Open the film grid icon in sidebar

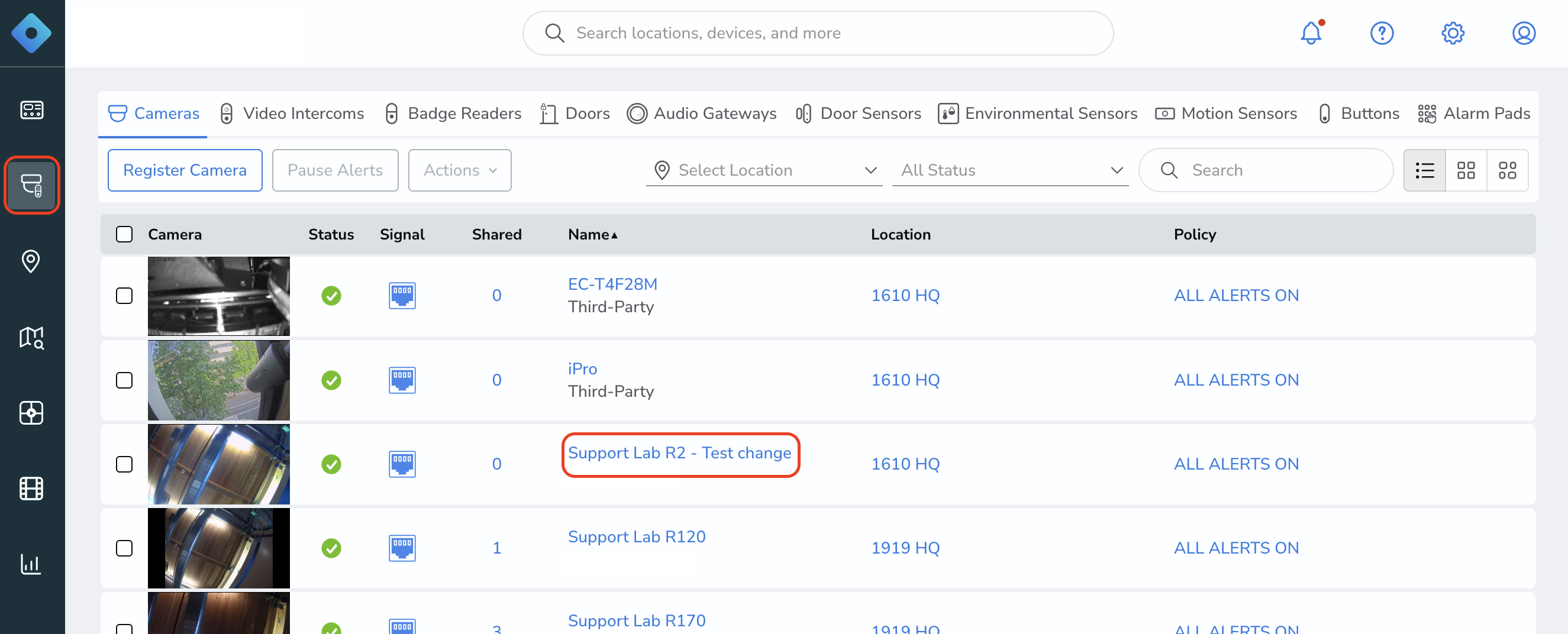coord(31,488)
